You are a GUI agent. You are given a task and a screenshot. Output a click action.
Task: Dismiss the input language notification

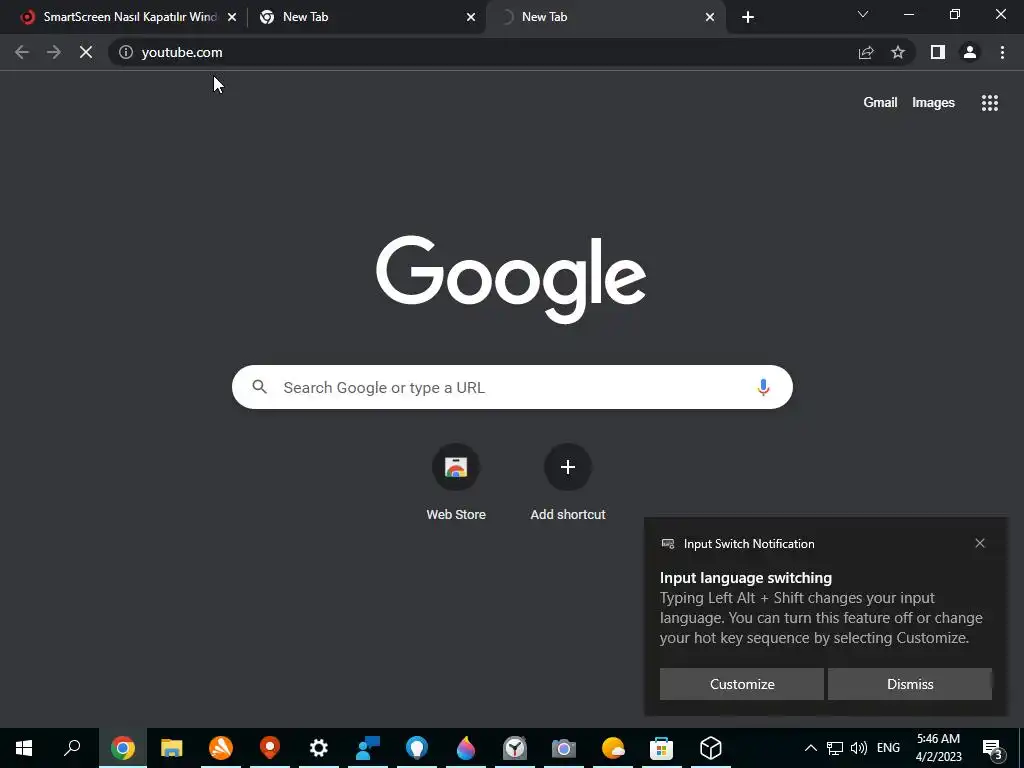tap(910, 684)
